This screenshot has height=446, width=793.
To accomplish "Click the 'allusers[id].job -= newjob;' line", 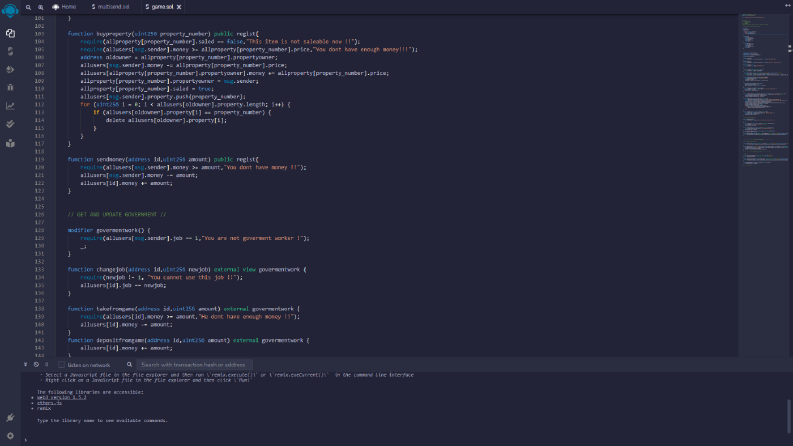I will (123, 285).
